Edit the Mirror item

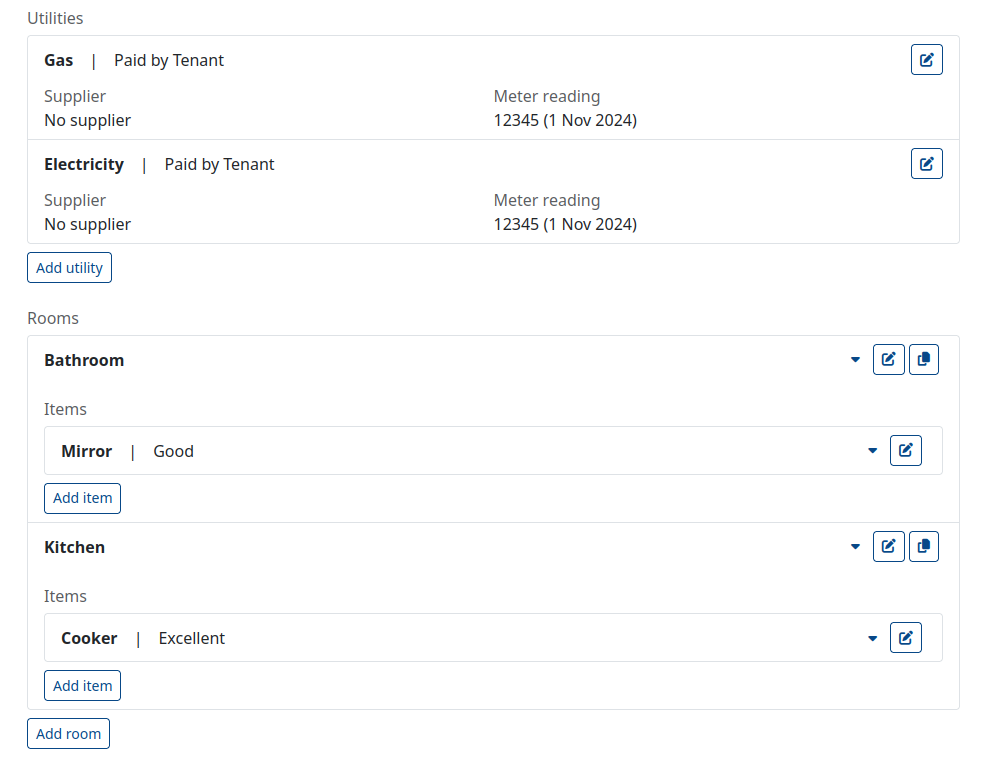pos(905,450)
